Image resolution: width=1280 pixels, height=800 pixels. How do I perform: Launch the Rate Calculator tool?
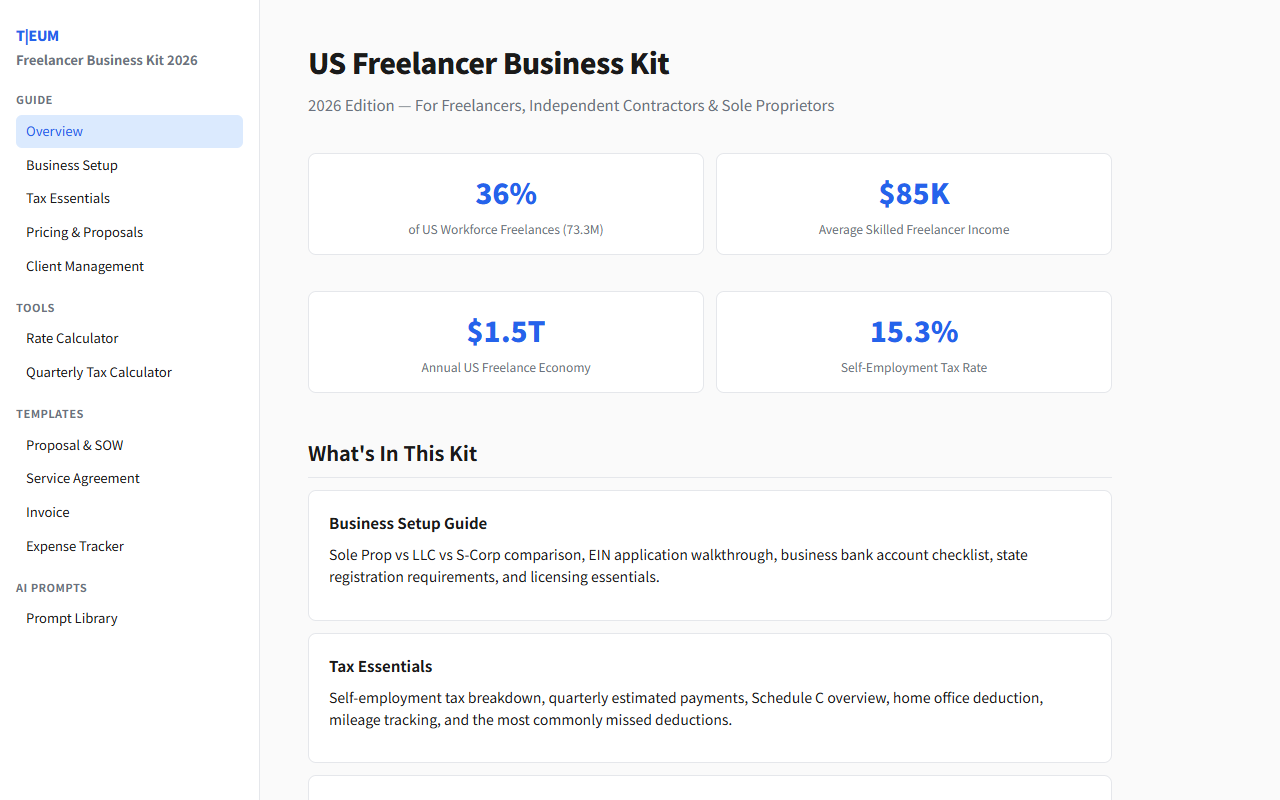pyautogui.click(x=72, y=338)
